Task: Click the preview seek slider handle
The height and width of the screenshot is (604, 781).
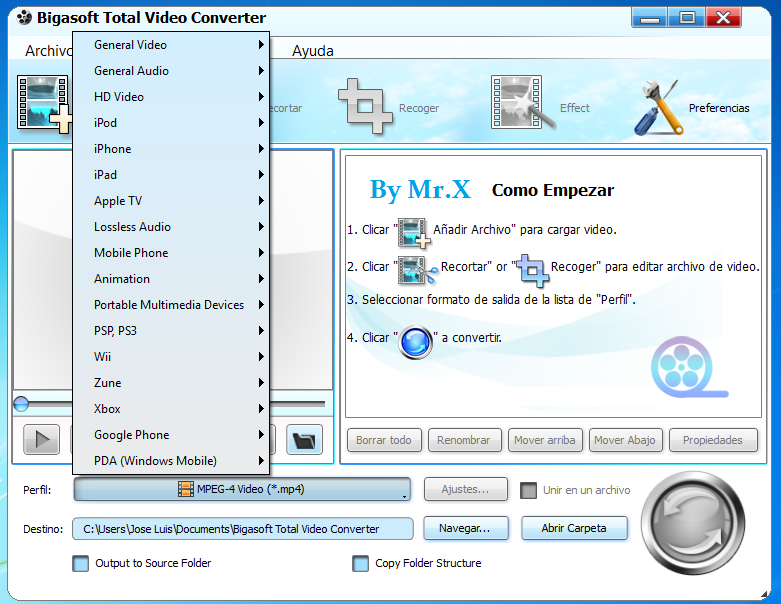Action: coord(21,404)
